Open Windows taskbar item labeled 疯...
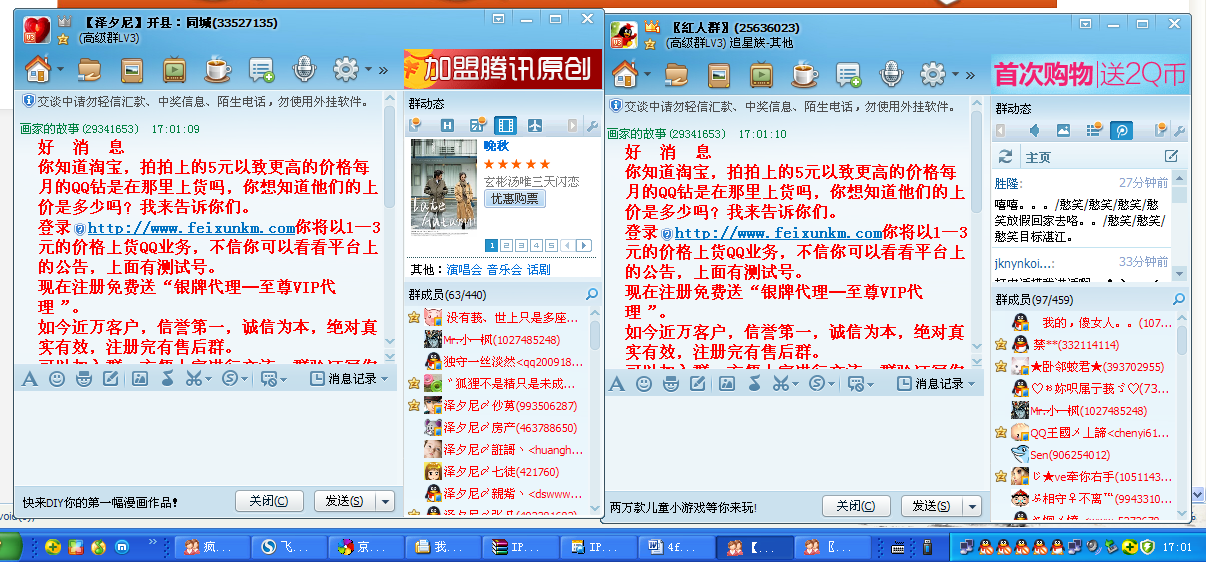Viewport: 1206px width, 562px height. [x=209, y=547]
